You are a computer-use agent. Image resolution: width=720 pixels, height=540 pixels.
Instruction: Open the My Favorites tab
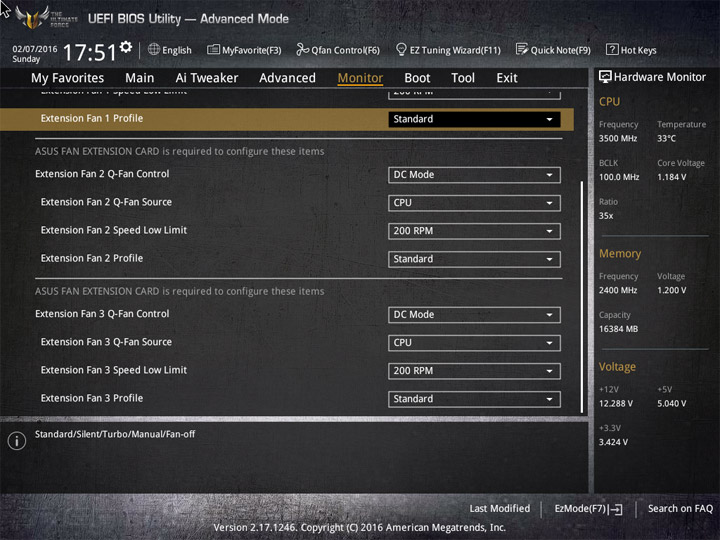point(68,78)
